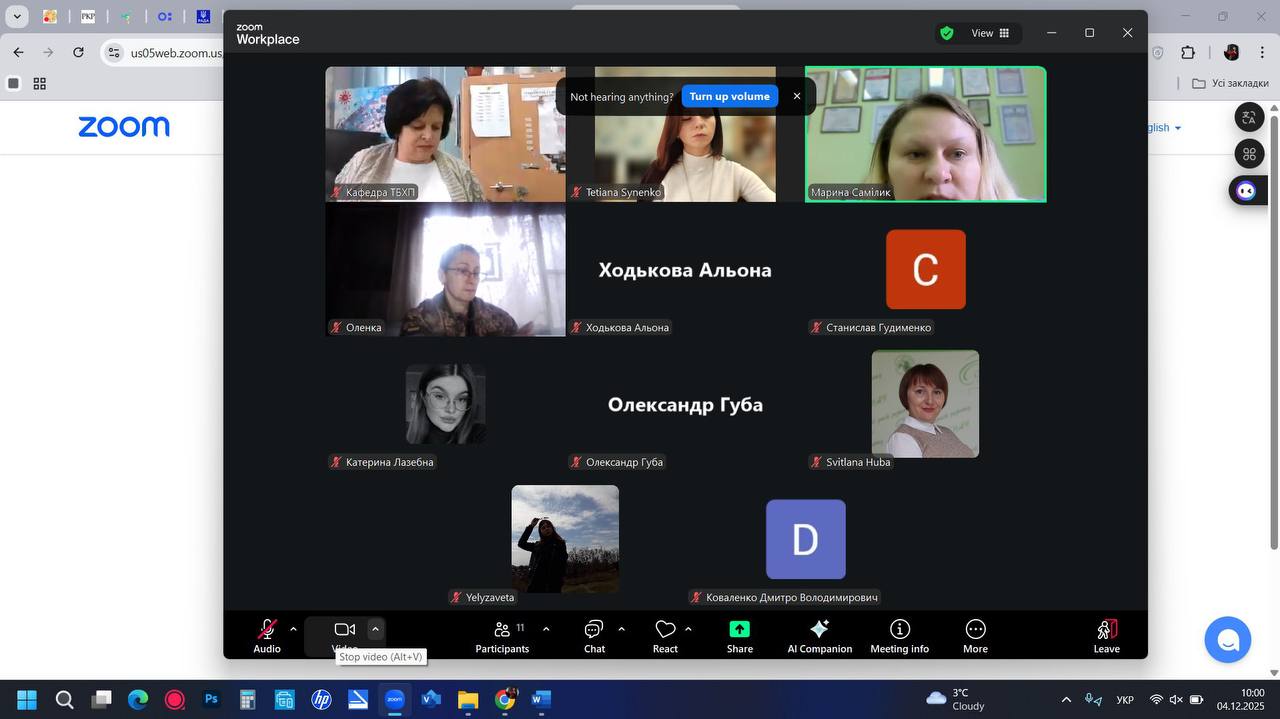Select Марина Самілик's video tile

tap(925, 134)
